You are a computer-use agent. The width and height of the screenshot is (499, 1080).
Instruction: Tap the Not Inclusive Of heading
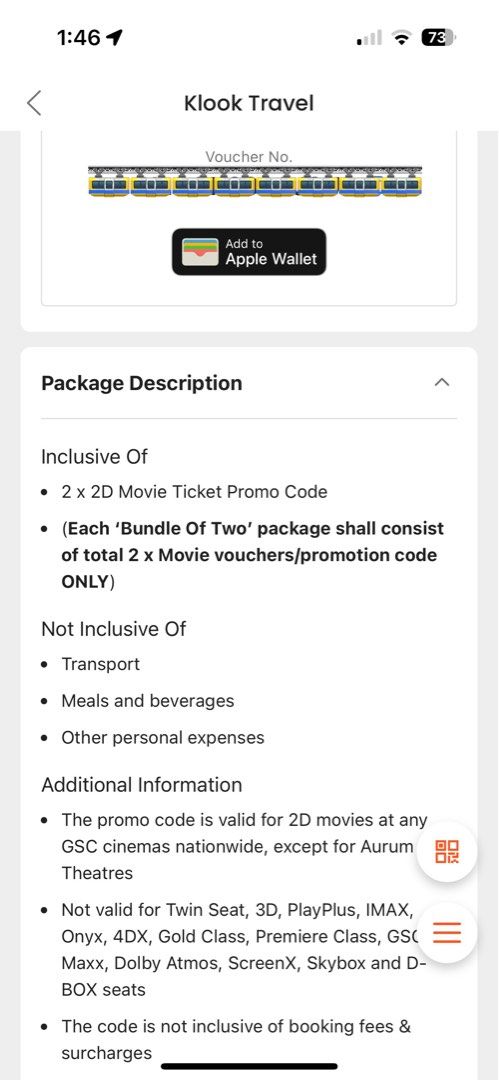click(x=114, y=629)
